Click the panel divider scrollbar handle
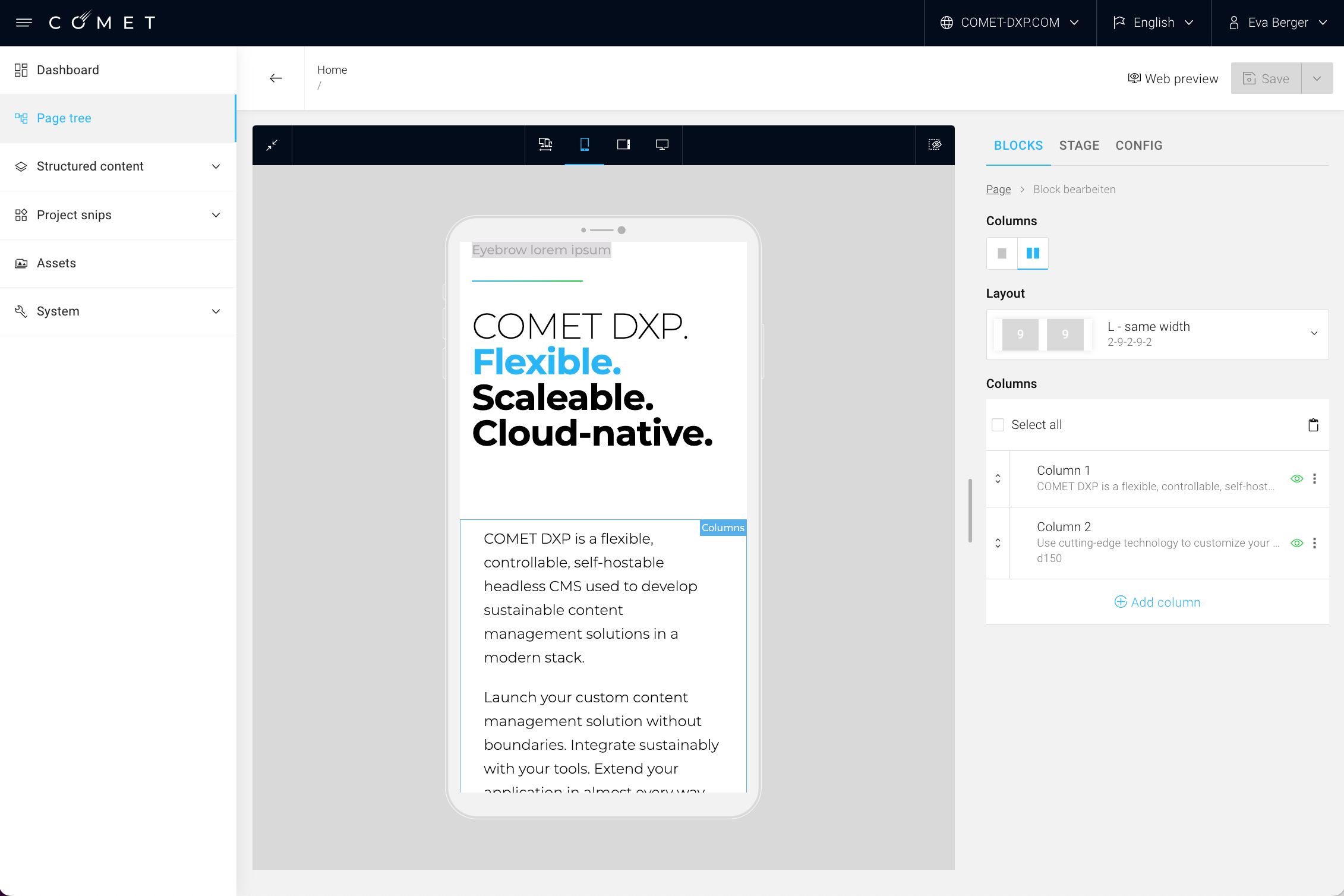1344x896 pixels. [970, 511]
